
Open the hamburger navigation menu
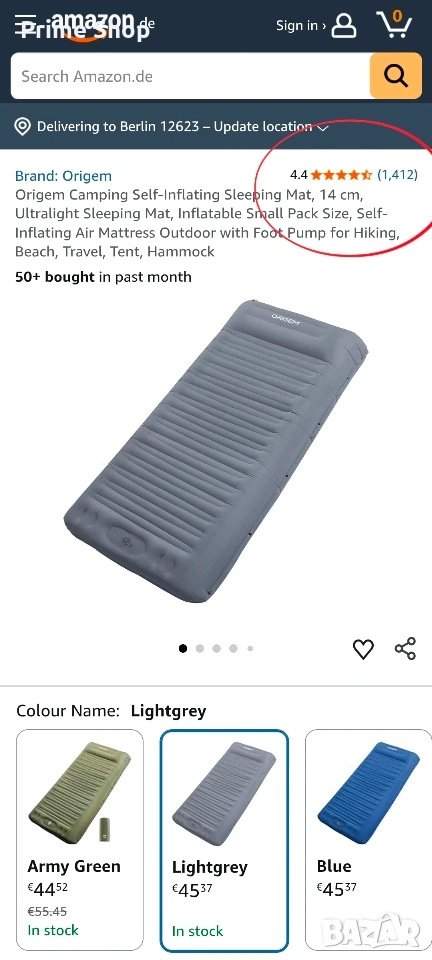point(26,25)
